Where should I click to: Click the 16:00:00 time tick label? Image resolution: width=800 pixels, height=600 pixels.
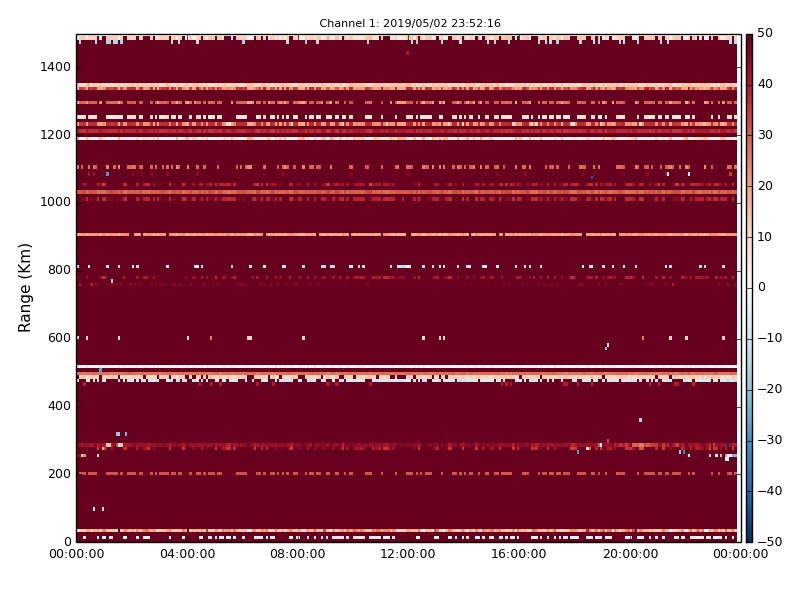tap(518, 554)
